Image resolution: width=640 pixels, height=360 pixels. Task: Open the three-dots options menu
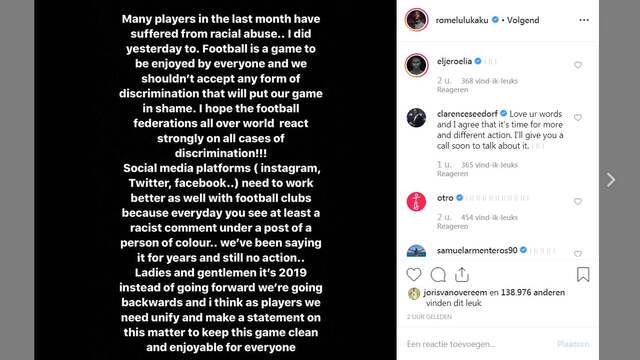click(584, 20)
